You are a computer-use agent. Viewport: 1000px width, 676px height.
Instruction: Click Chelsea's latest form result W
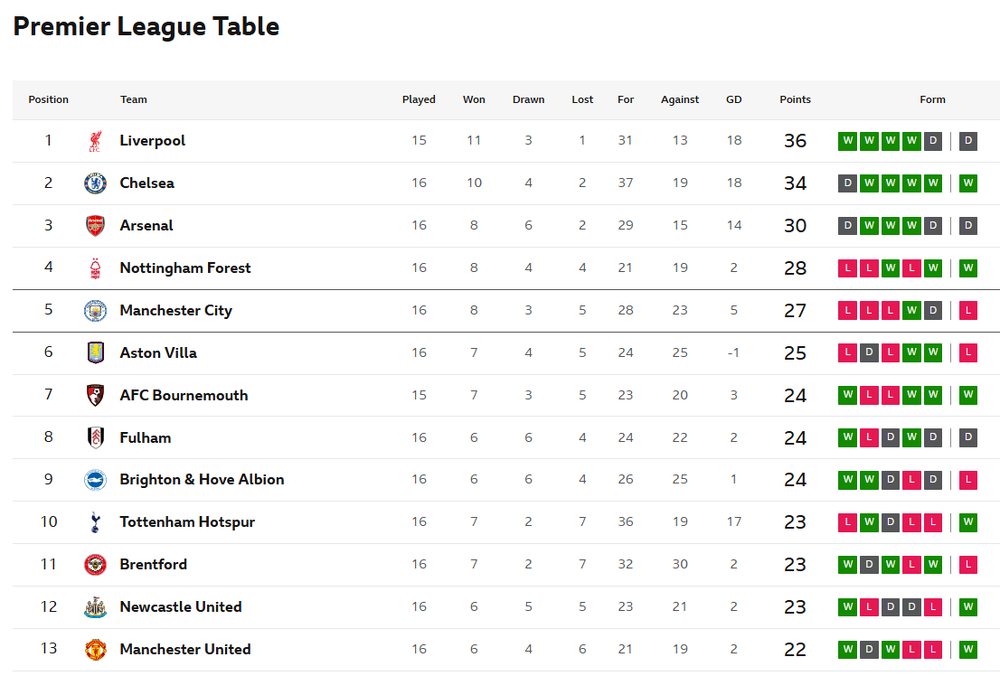pyautogui.click(x=968, y=183)
